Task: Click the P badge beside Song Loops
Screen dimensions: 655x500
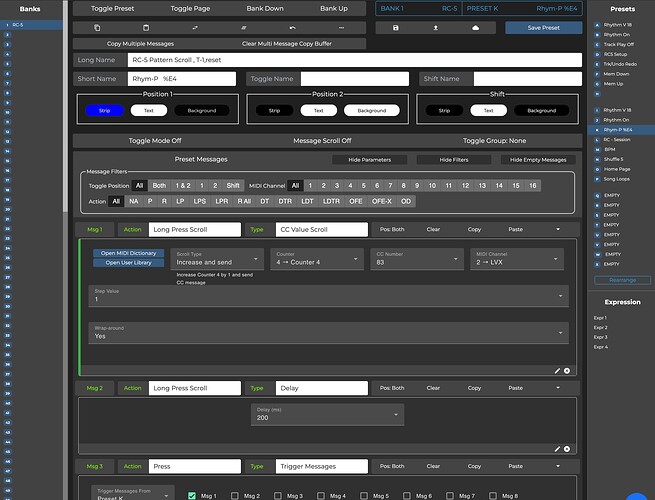Action: (597, 179)
